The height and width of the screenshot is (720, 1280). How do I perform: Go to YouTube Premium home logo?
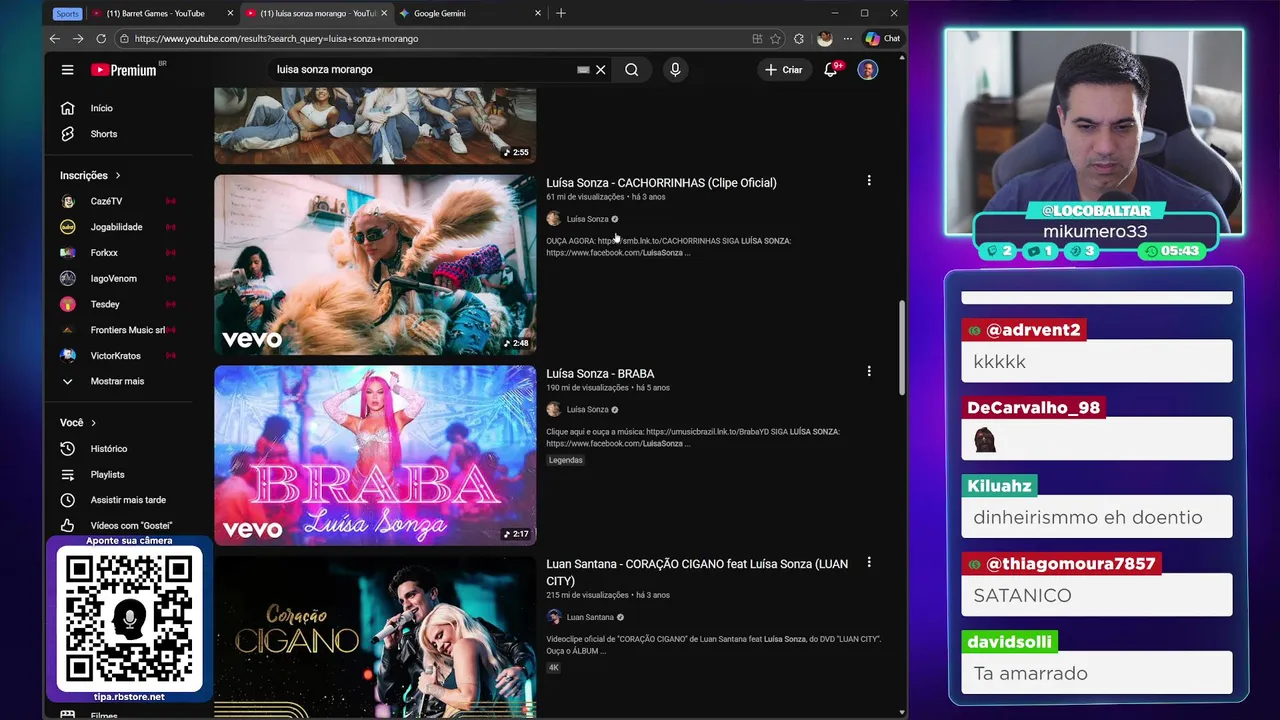[x=124, y=70]
